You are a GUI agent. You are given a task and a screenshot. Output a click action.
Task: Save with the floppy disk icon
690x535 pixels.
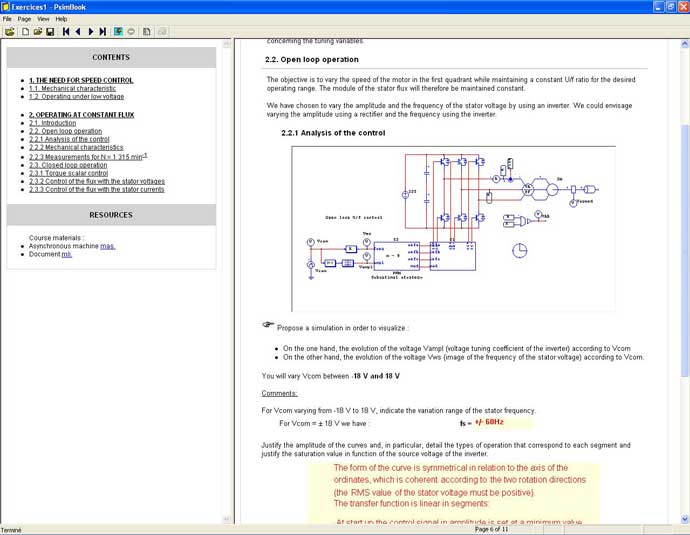[50, 32]
